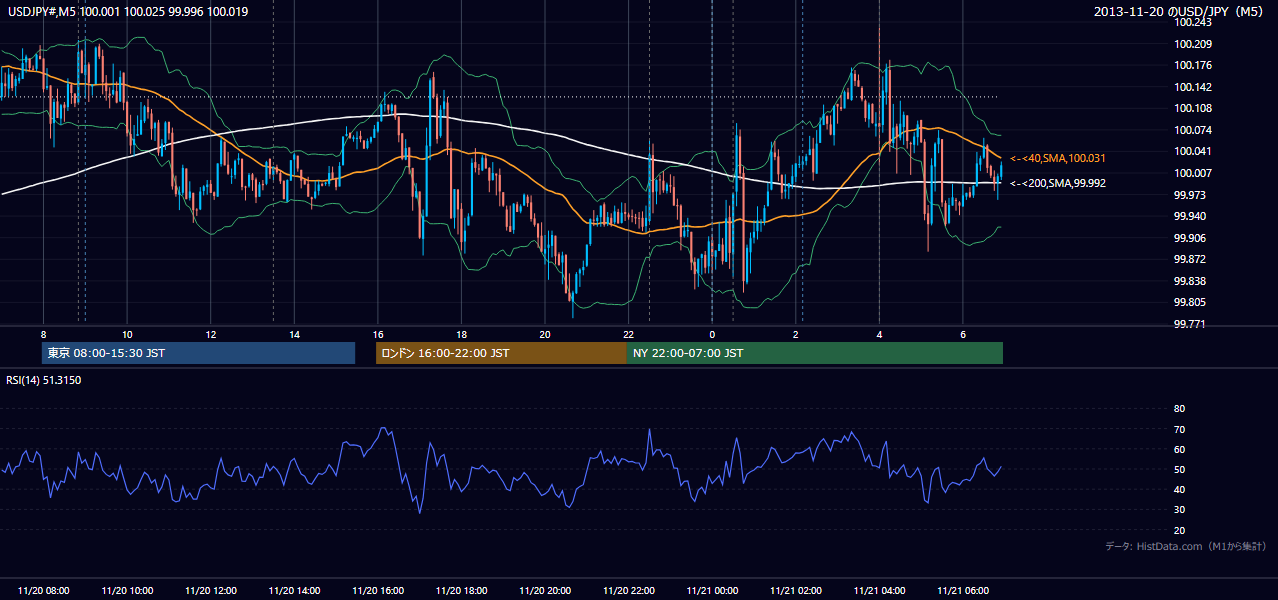Click the 11/20 12:00 bottom time label
1278x600 pixels.
pos(211,591)
